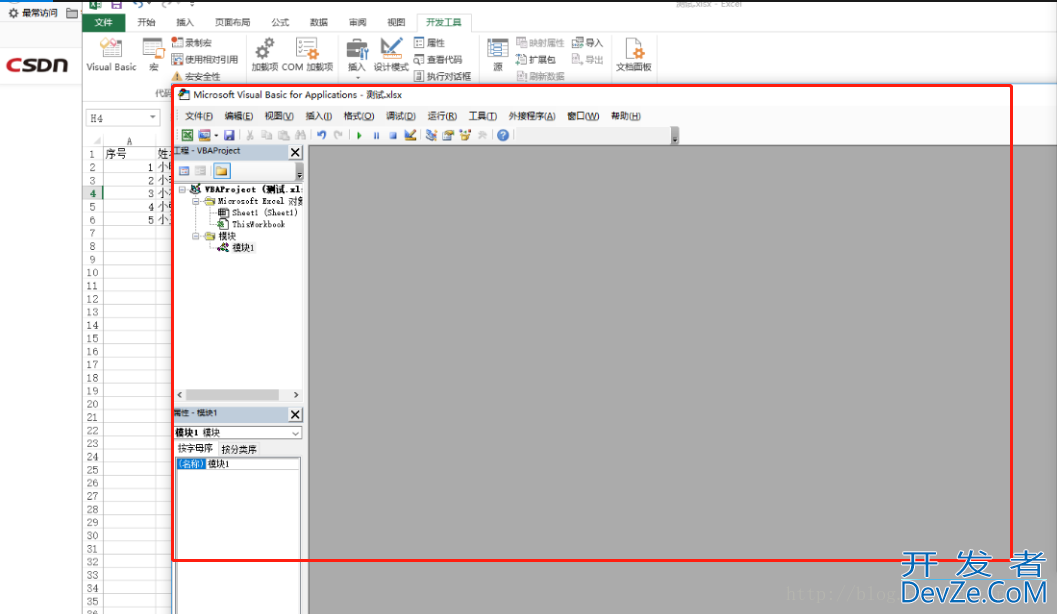Toggle 使用相对引用 in the ribbon
The image size is (1057, 614).
[x=204, y=59]
